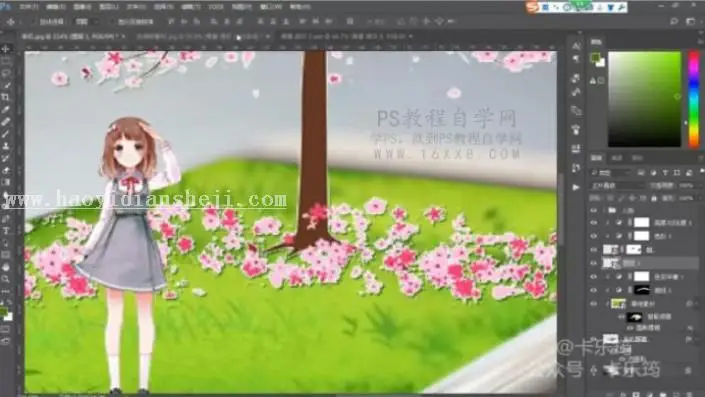Switch to the Paths tab
The image size is (705, 397).
click(637, 158)
